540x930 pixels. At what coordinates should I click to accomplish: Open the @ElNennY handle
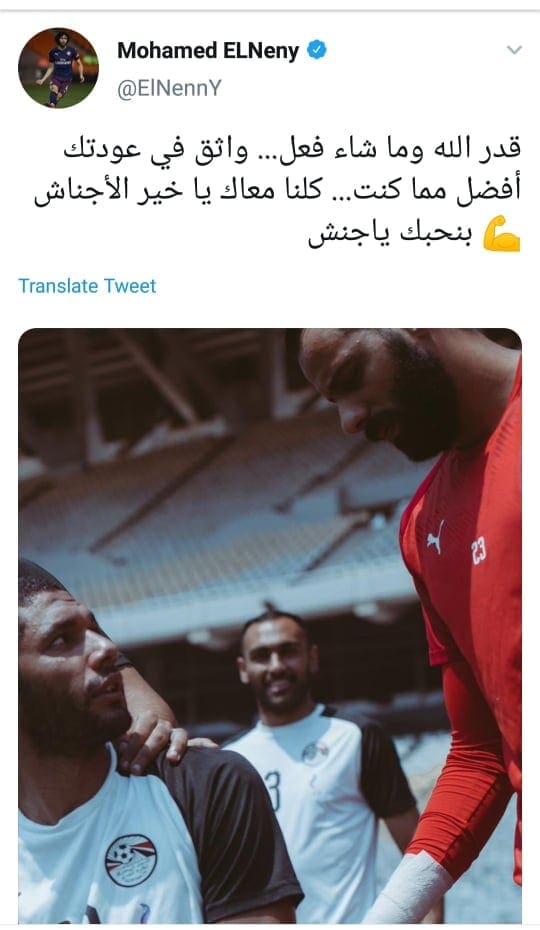pos(169,88)
